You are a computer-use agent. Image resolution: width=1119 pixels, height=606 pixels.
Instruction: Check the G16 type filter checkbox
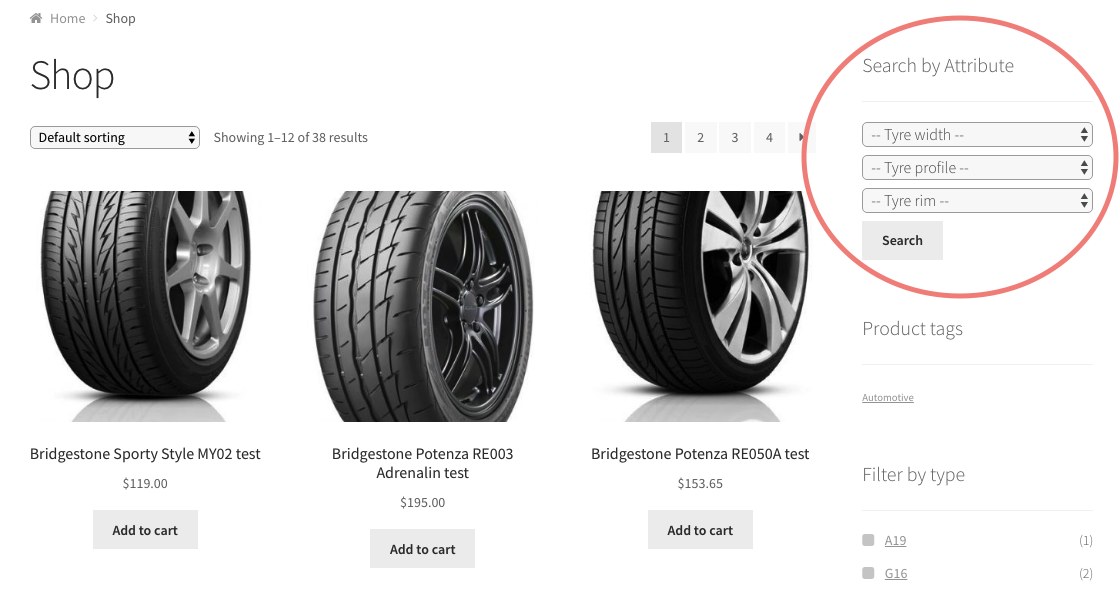[x=868, y=572]
